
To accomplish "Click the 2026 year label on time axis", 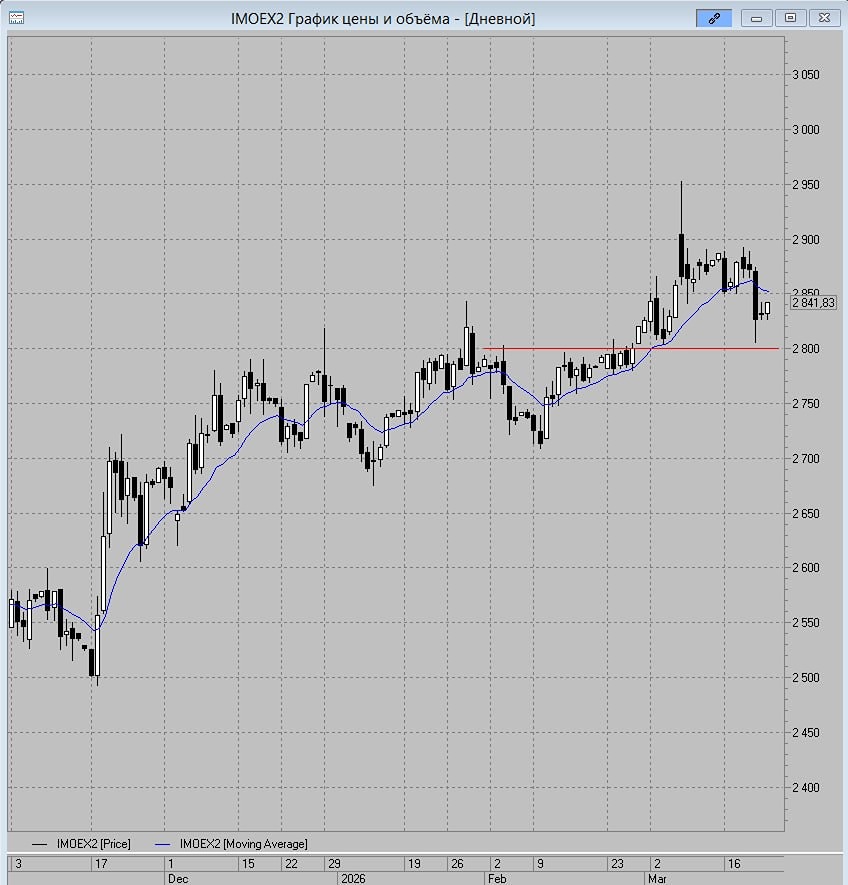I will (x=353, y=879).
